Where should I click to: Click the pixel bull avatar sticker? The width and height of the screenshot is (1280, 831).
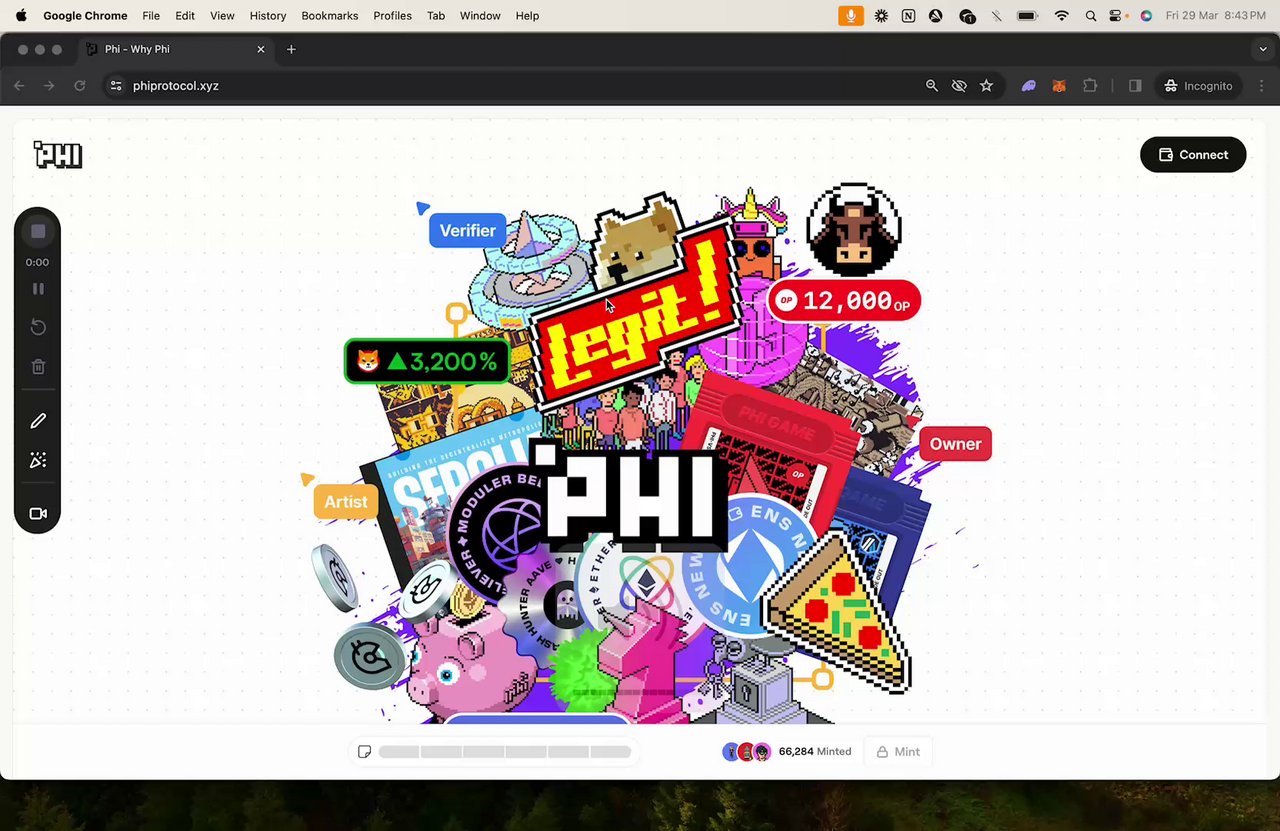click(853, 230)
